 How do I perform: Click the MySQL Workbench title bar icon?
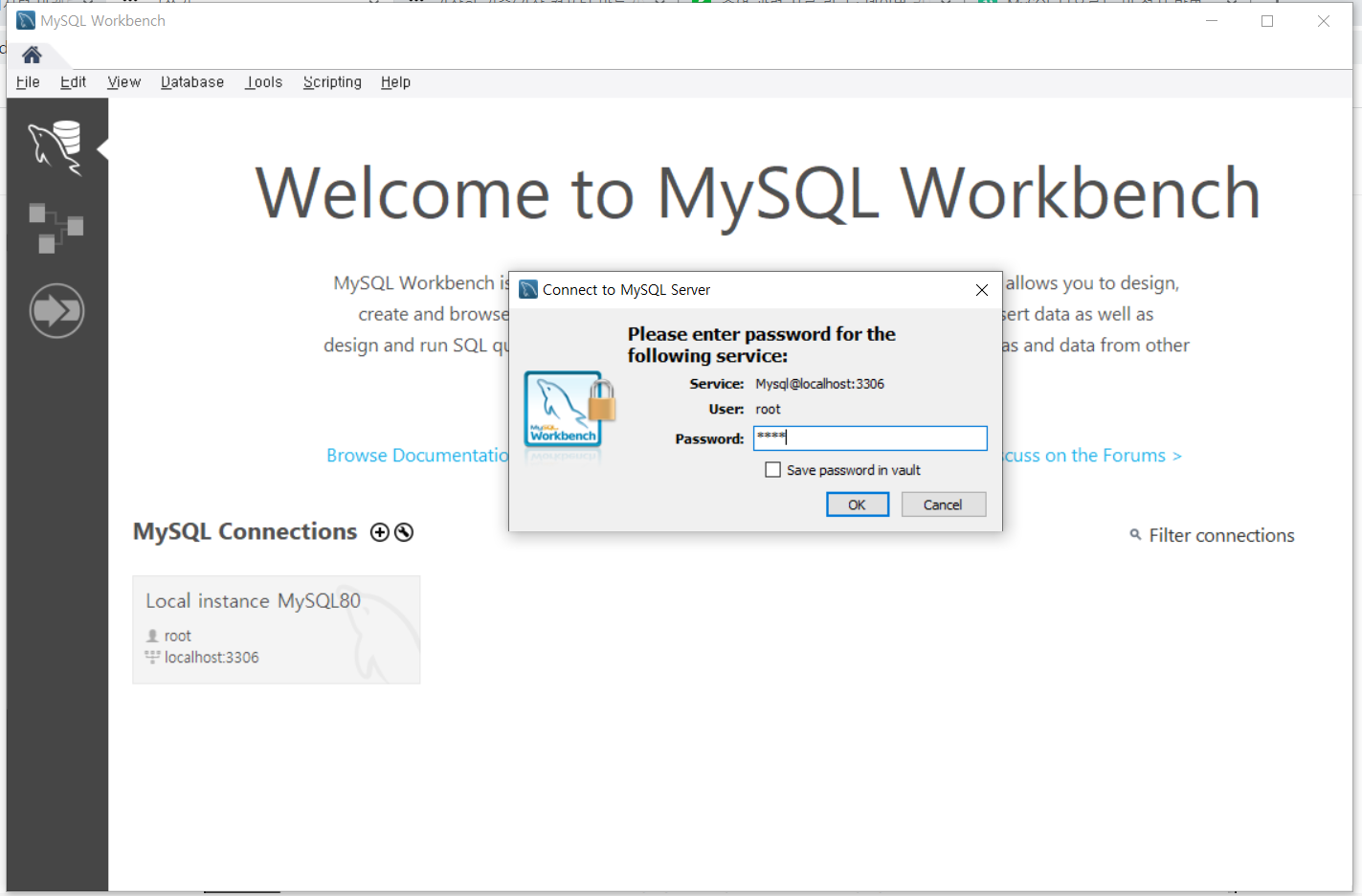coord(26,20)
